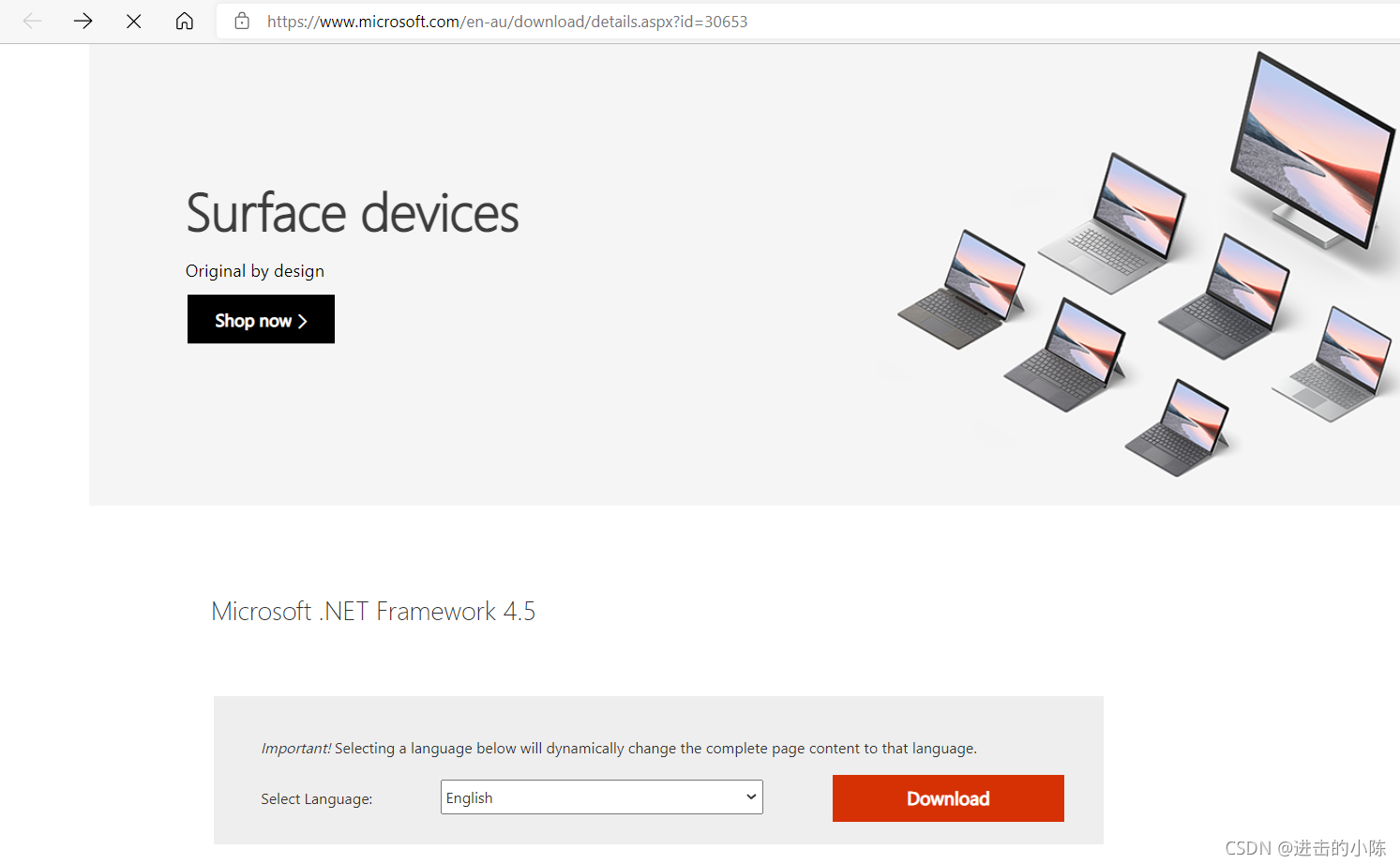Focus the address bar URL field
Viewport: 1400px width, 865px height.
pos(807,22)
